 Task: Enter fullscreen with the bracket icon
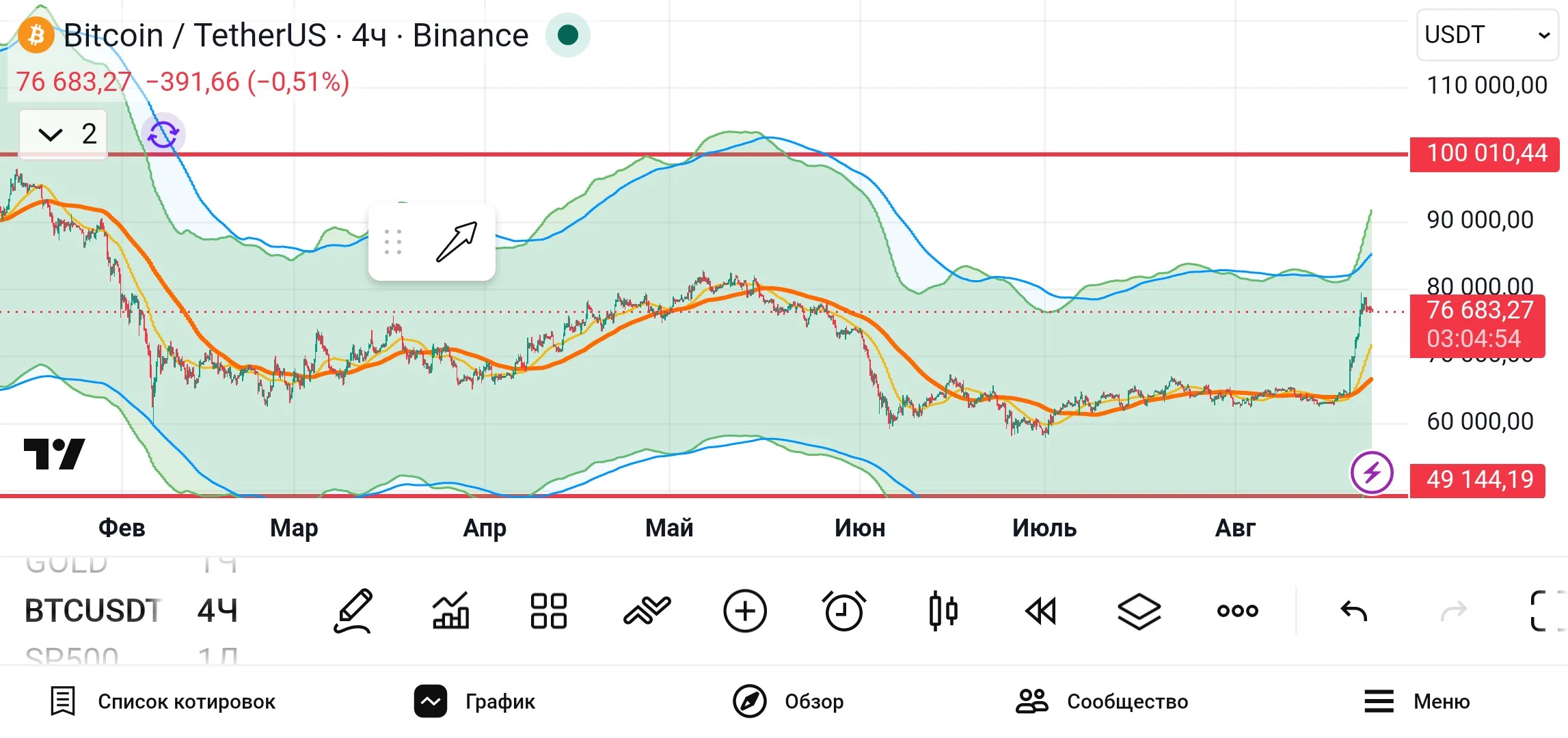(x=1547, y=610)
